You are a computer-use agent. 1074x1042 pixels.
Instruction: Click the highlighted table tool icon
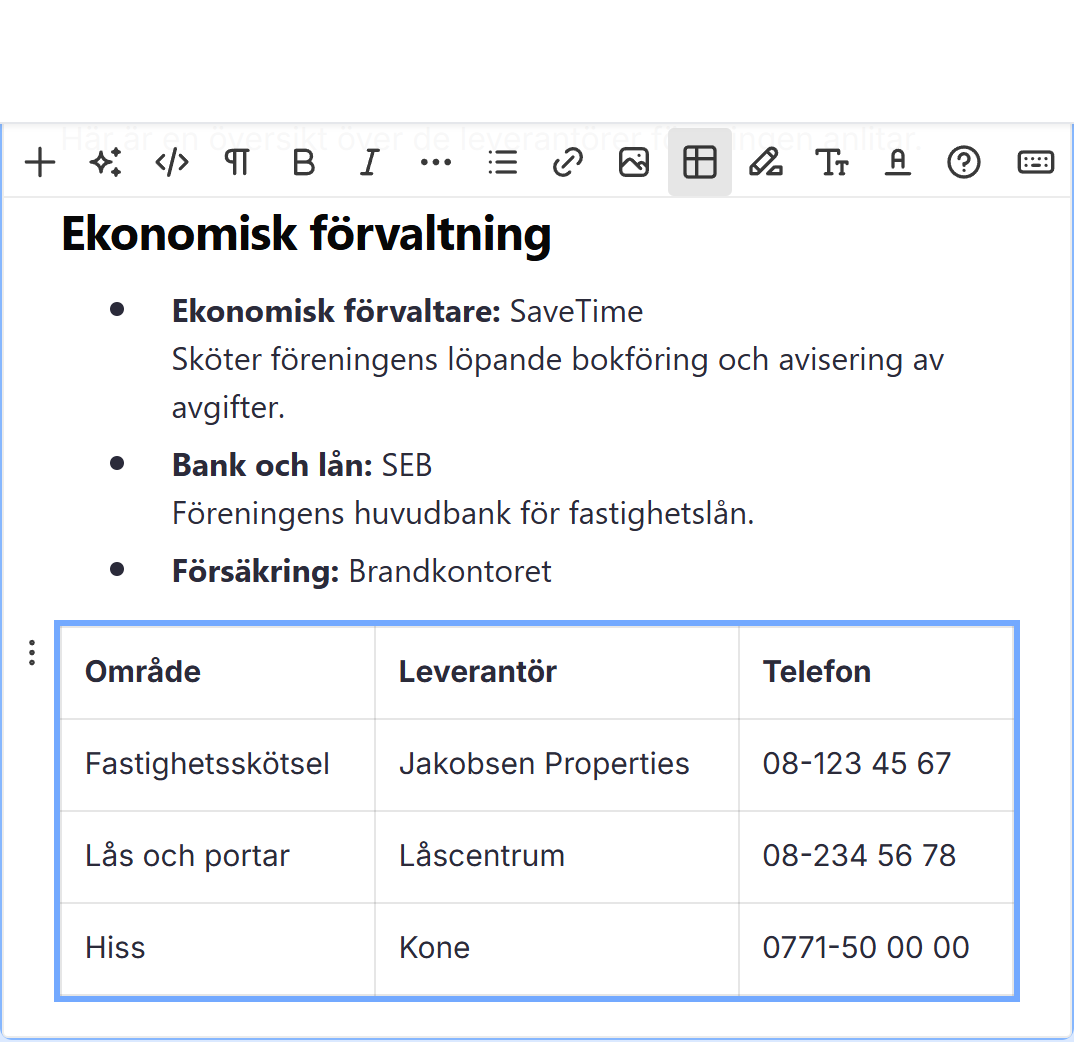click(699, 162)
